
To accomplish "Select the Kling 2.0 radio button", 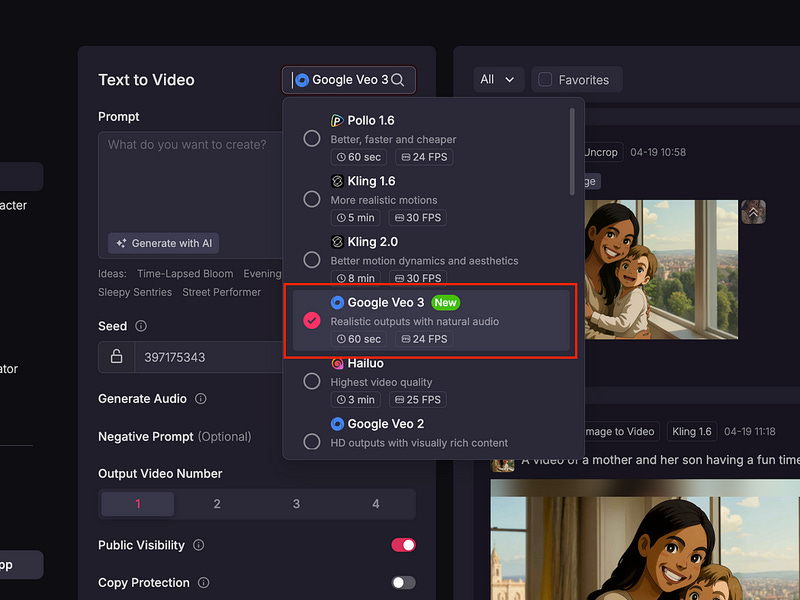I will (312, 260).
